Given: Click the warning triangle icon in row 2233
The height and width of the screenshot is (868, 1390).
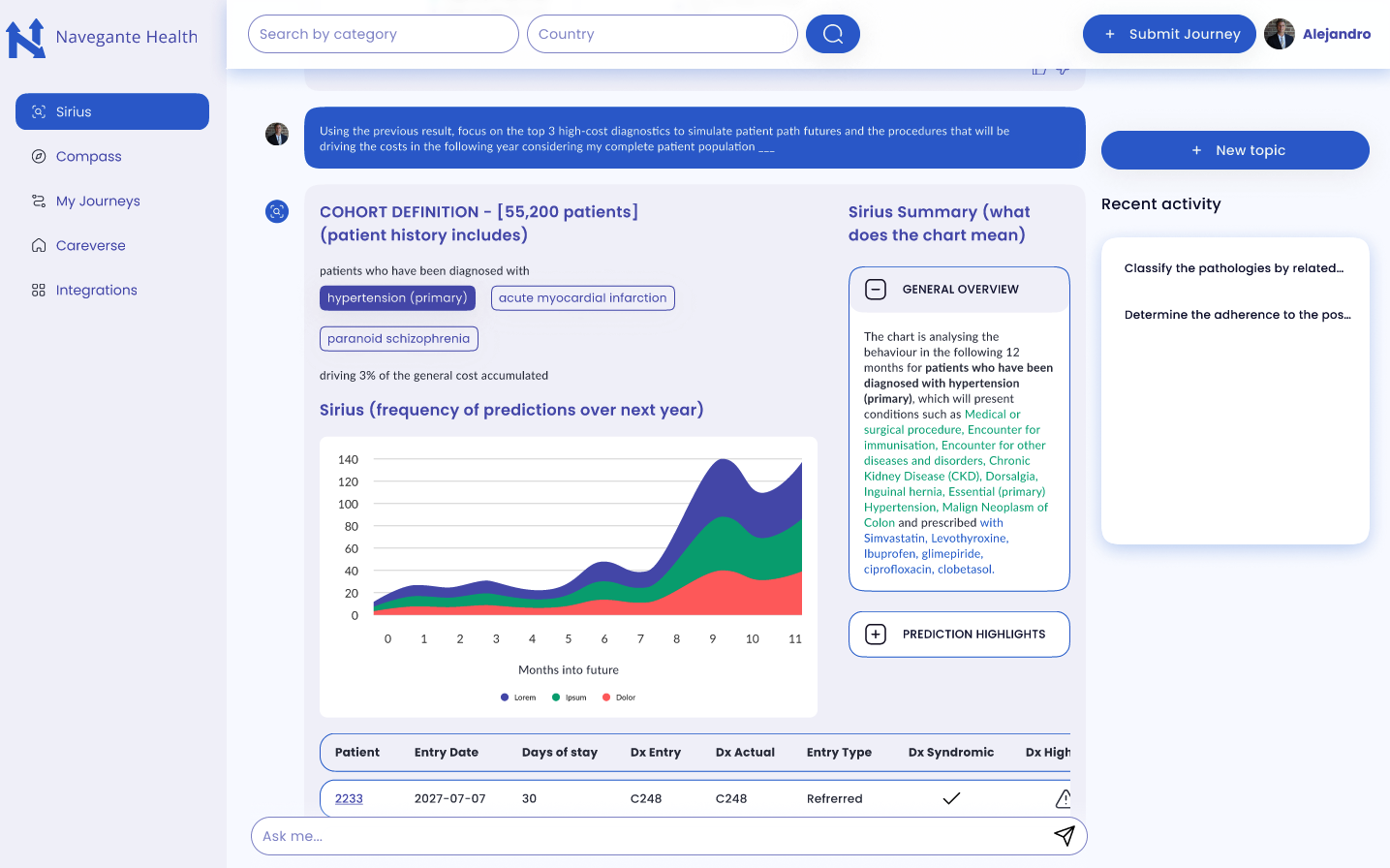Looking at the screenshot, I should 1063,798.
